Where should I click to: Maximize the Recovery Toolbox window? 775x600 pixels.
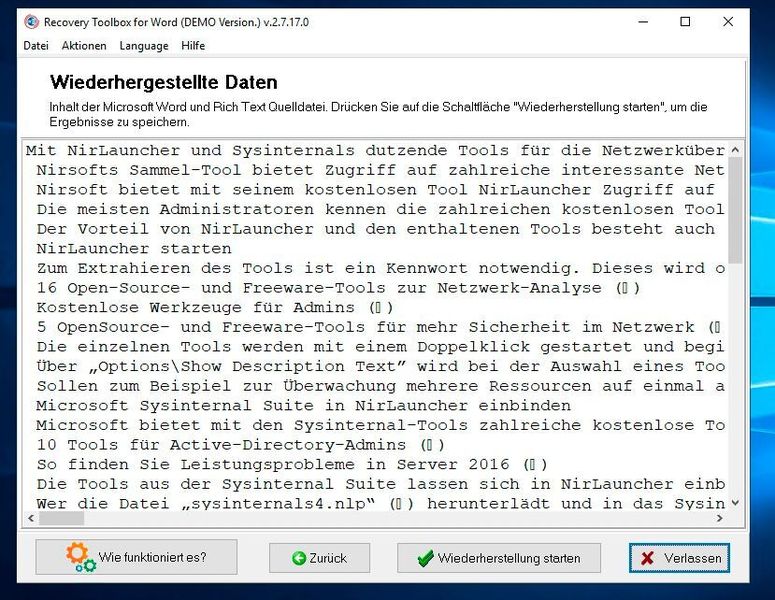(x=685, y=22)
